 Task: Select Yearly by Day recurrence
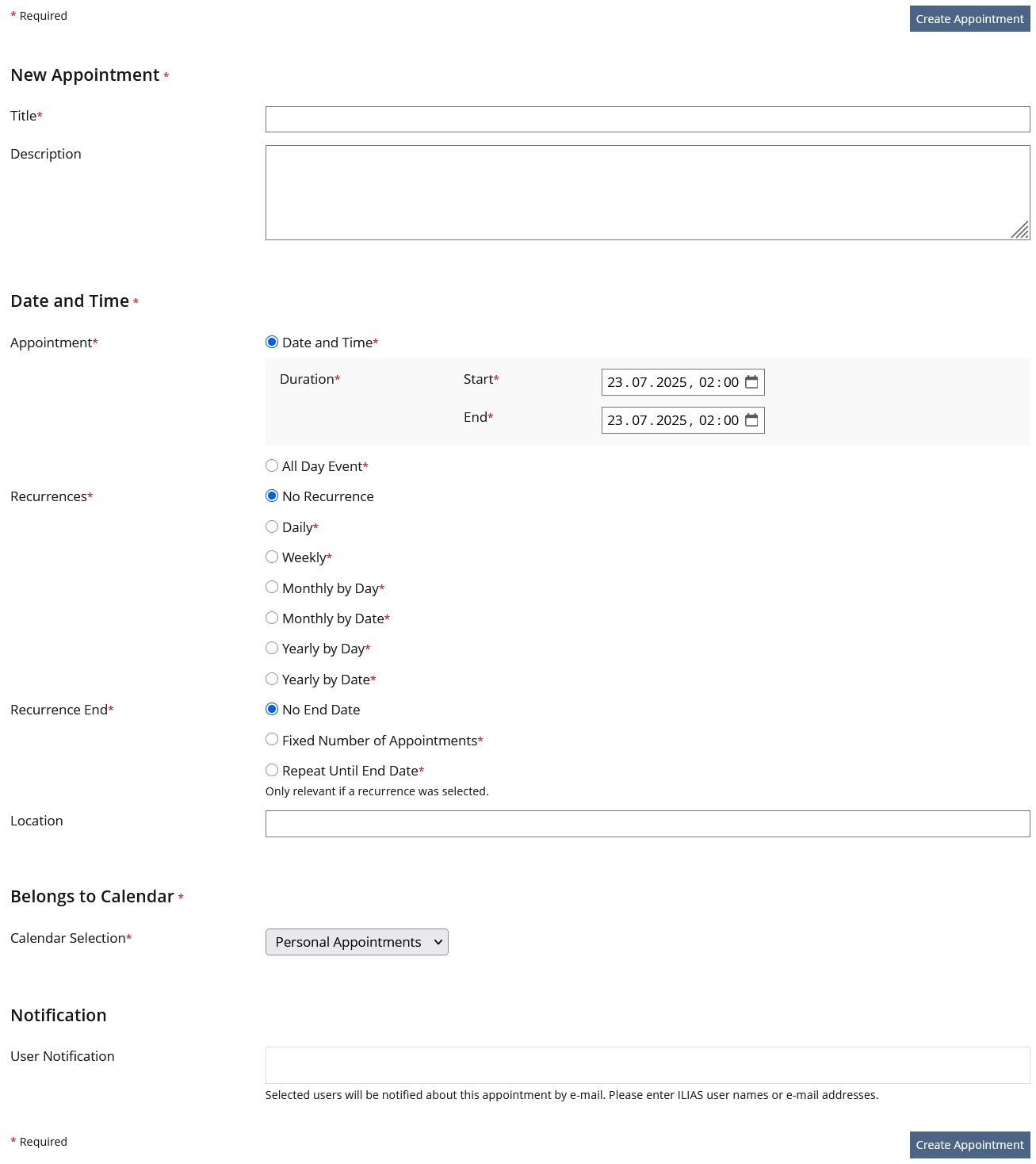coord(272,649)
